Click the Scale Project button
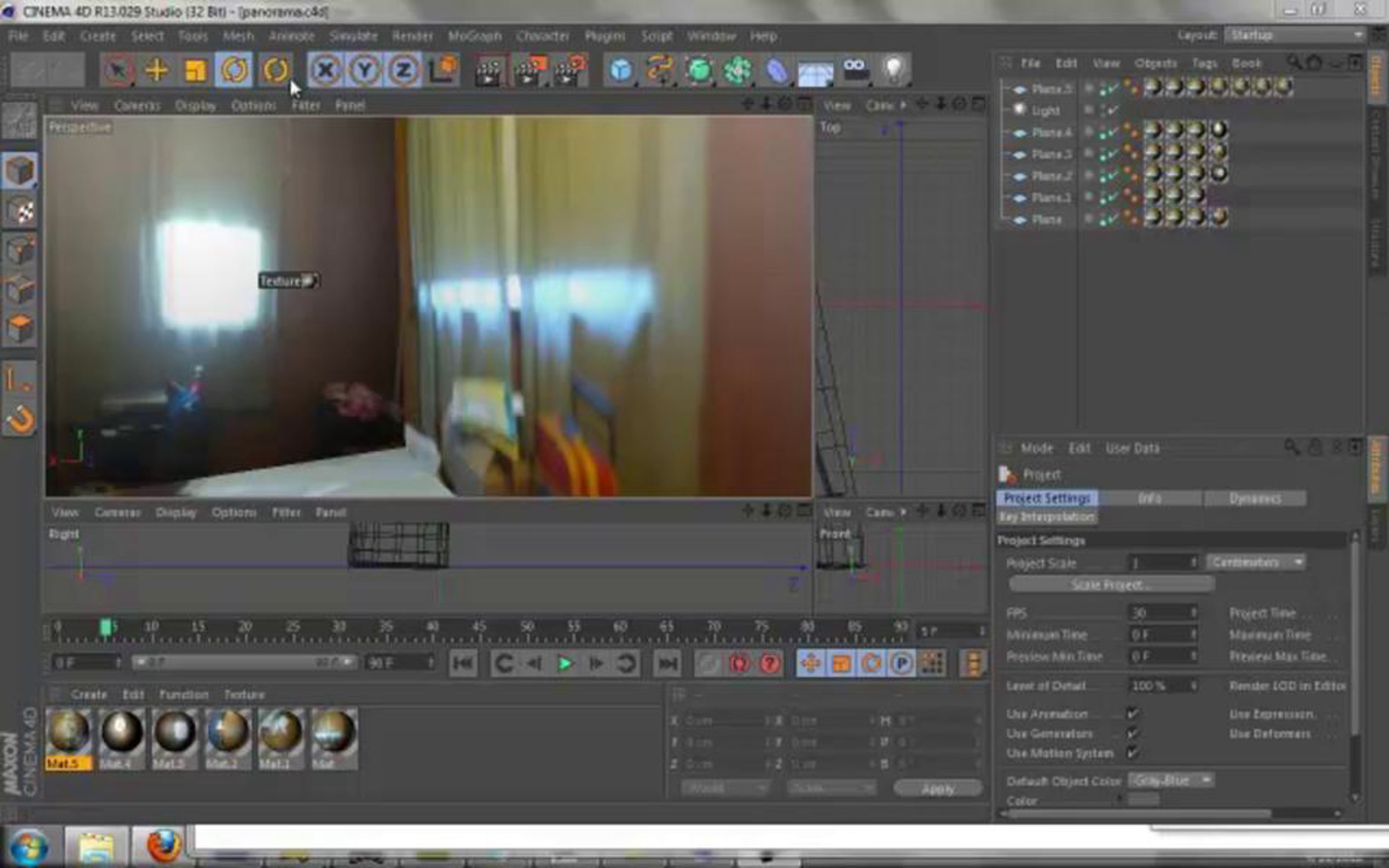The image size is (1389, 868). click(x=1111, y=584)
